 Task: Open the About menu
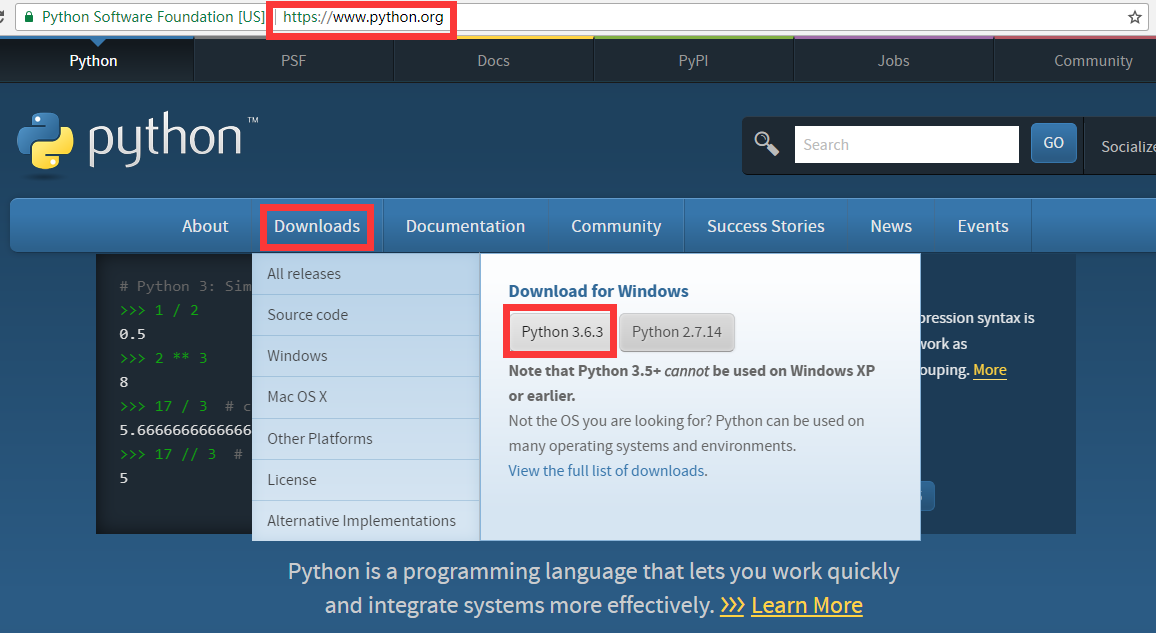205,226
